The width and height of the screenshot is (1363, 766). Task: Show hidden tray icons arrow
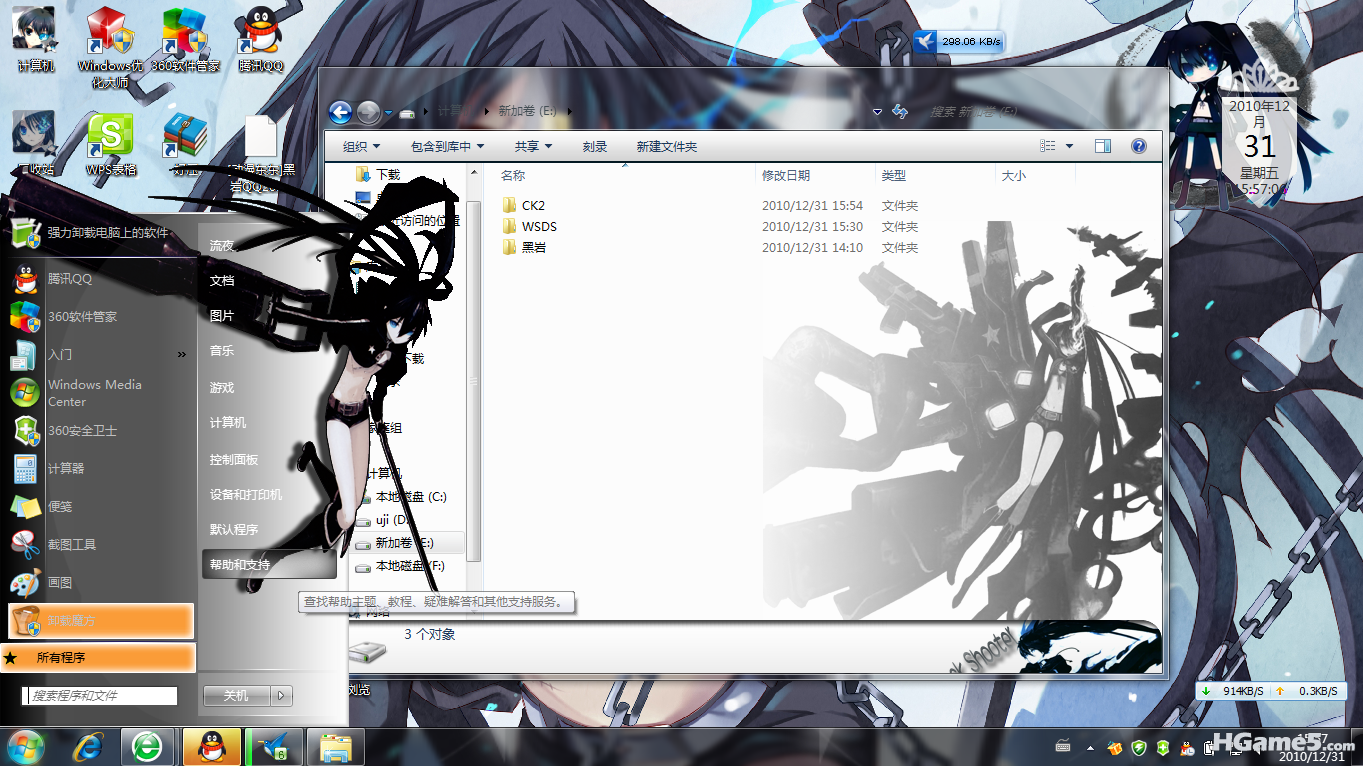pos(1088,748)
